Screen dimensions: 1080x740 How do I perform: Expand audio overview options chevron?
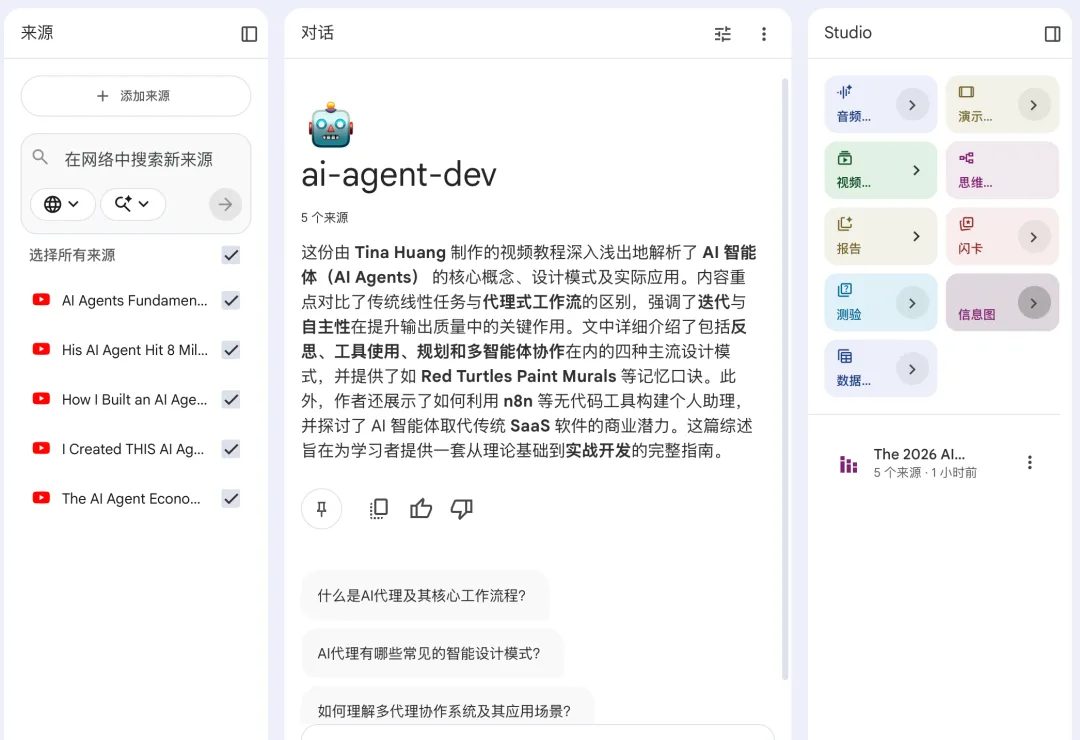click(912, 105)
